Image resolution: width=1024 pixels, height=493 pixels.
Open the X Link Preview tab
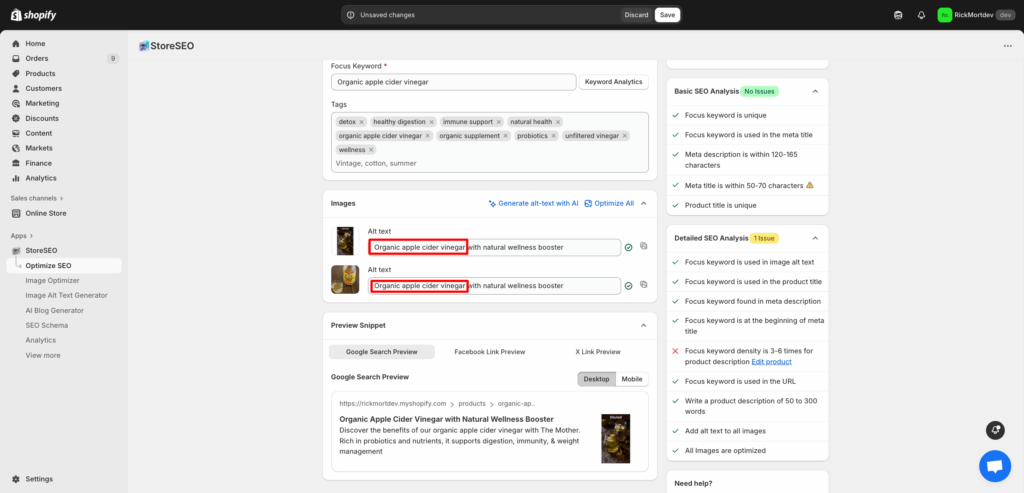point(597,352)
